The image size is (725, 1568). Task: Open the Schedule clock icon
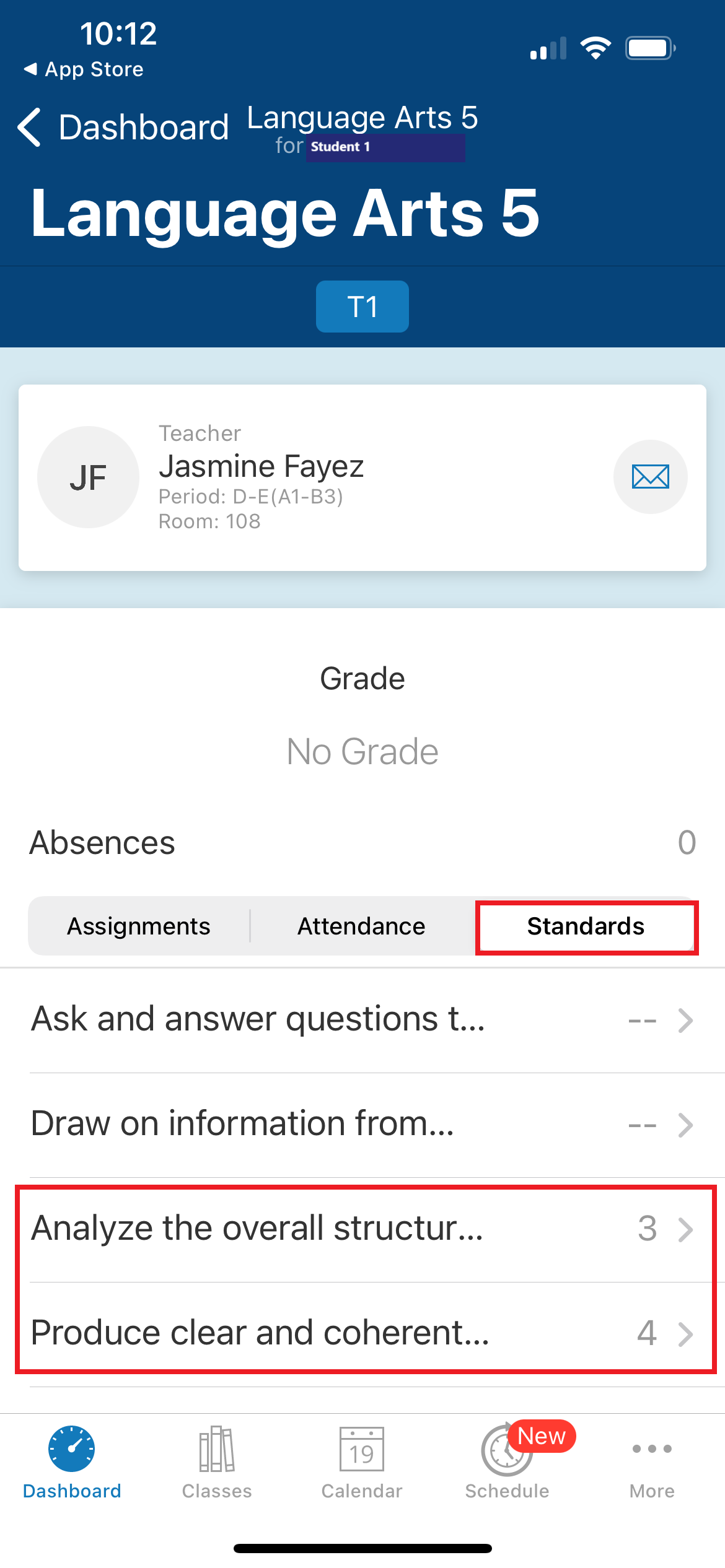507,1450
